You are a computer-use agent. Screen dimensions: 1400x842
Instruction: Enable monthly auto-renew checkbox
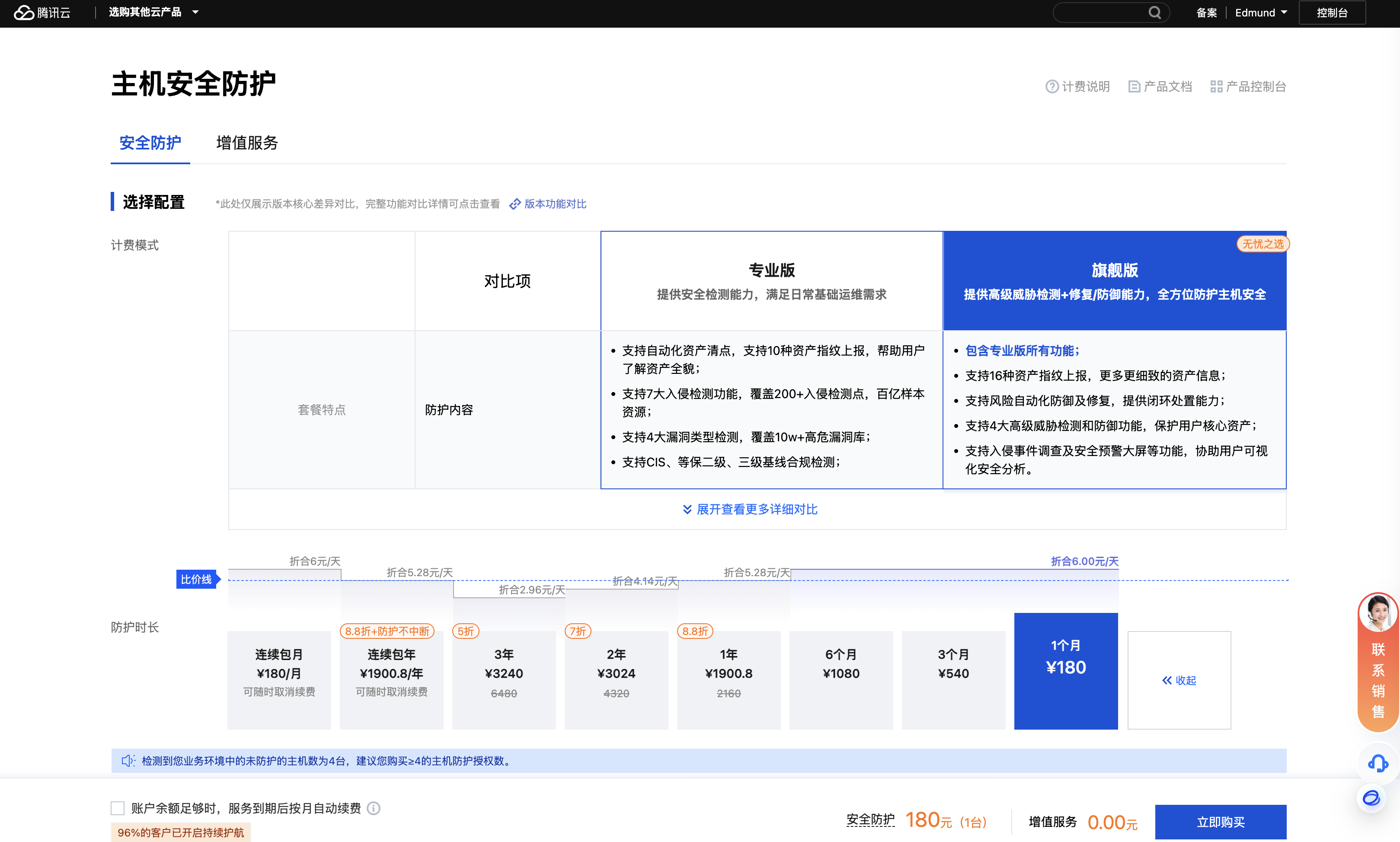[118, 808]
